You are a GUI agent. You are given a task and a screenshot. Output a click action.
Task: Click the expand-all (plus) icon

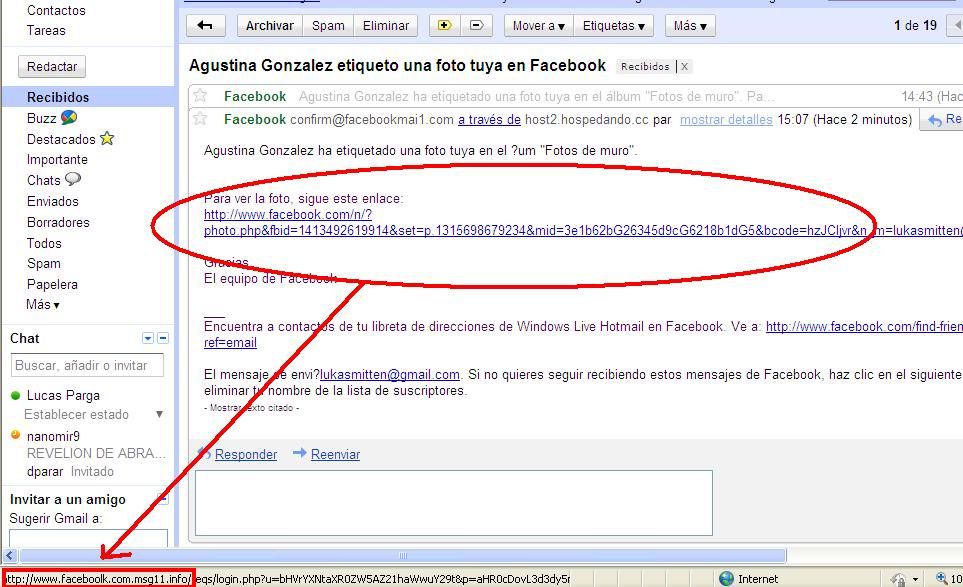(x=444, y=25)
